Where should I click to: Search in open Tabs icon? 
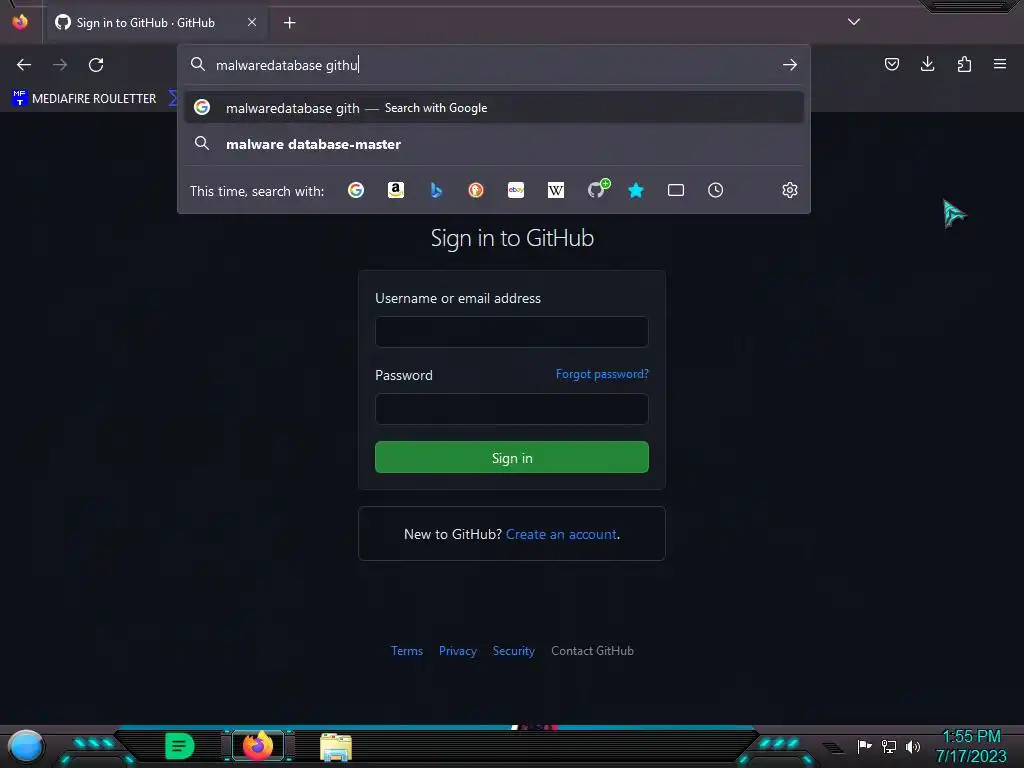tap(676, 190)
